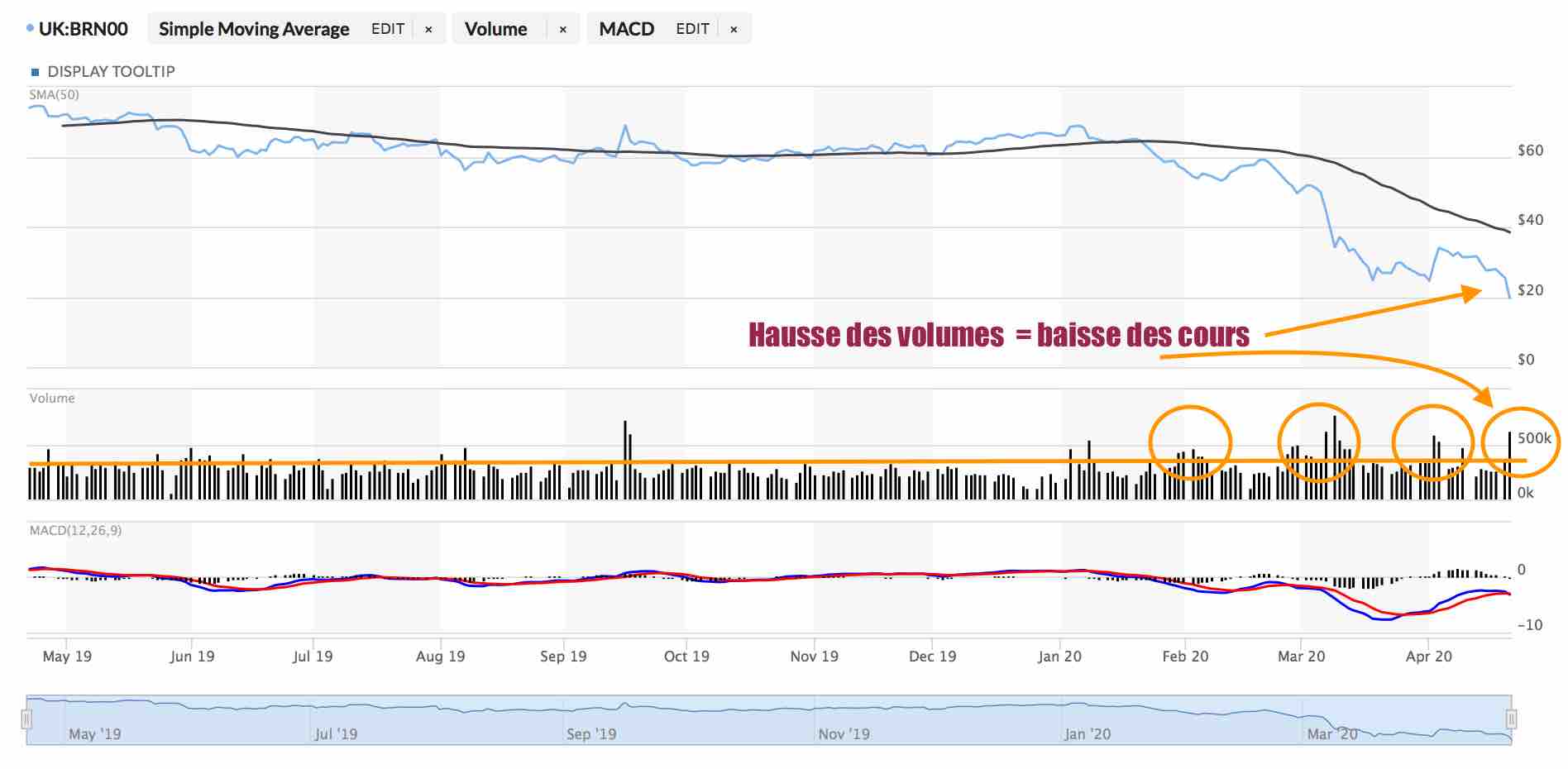Select the Volume chip label

click(x=496, y=29)
